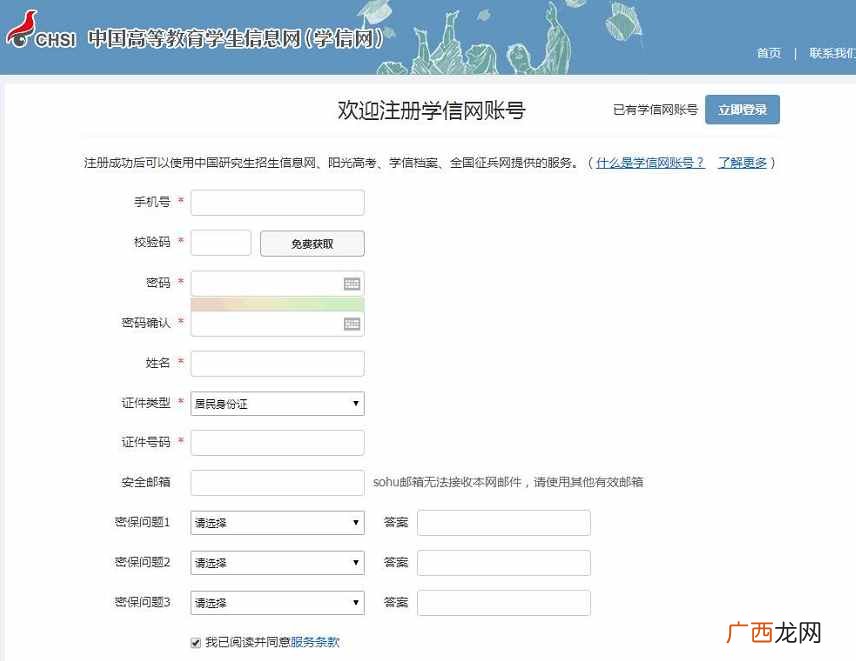Focus the 安全邮箱 input field
Screen dimensions: 856x661
277,483
